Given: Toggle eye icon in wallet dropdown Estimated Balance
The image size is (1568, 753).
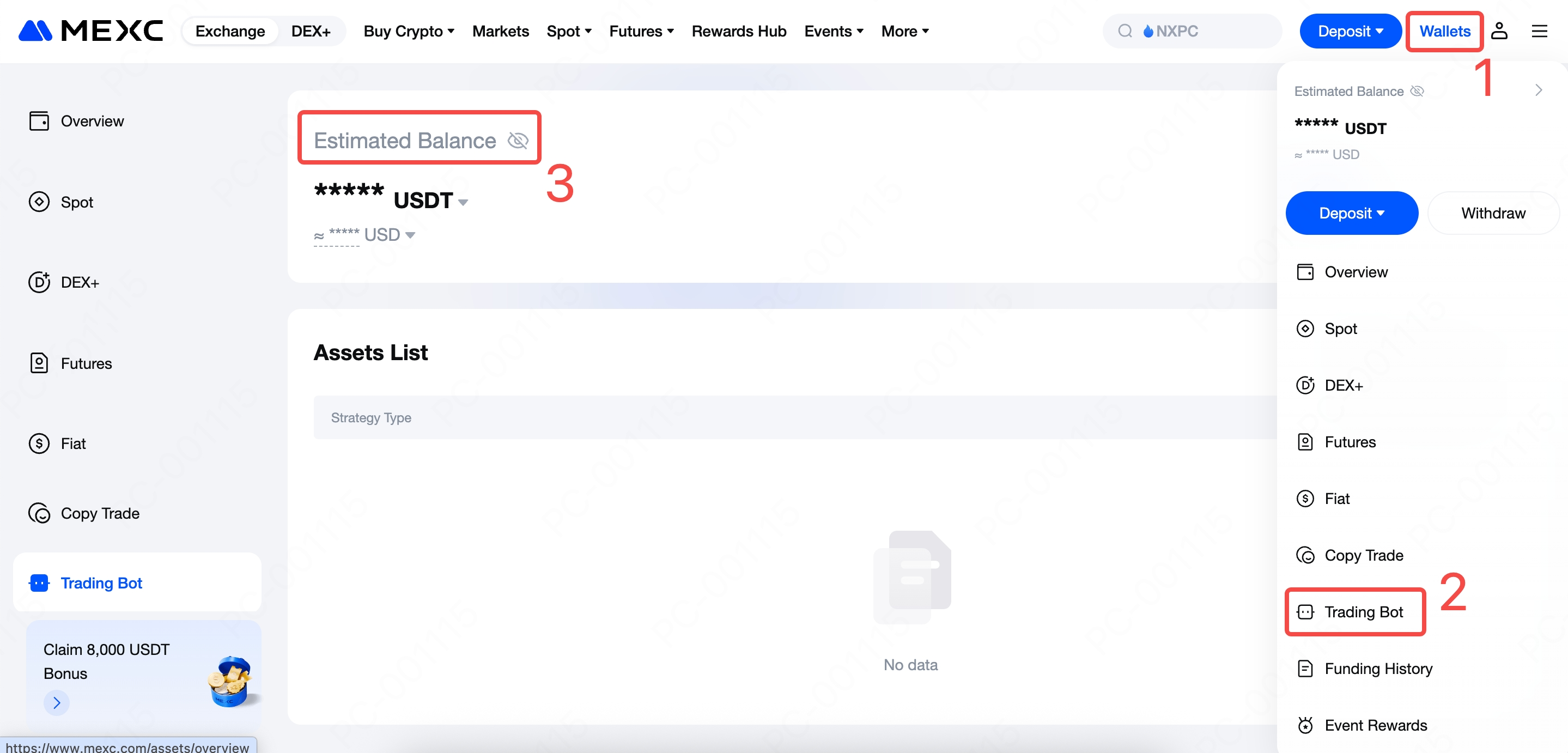Looking at the screenshot, I should coord(1417,92).
